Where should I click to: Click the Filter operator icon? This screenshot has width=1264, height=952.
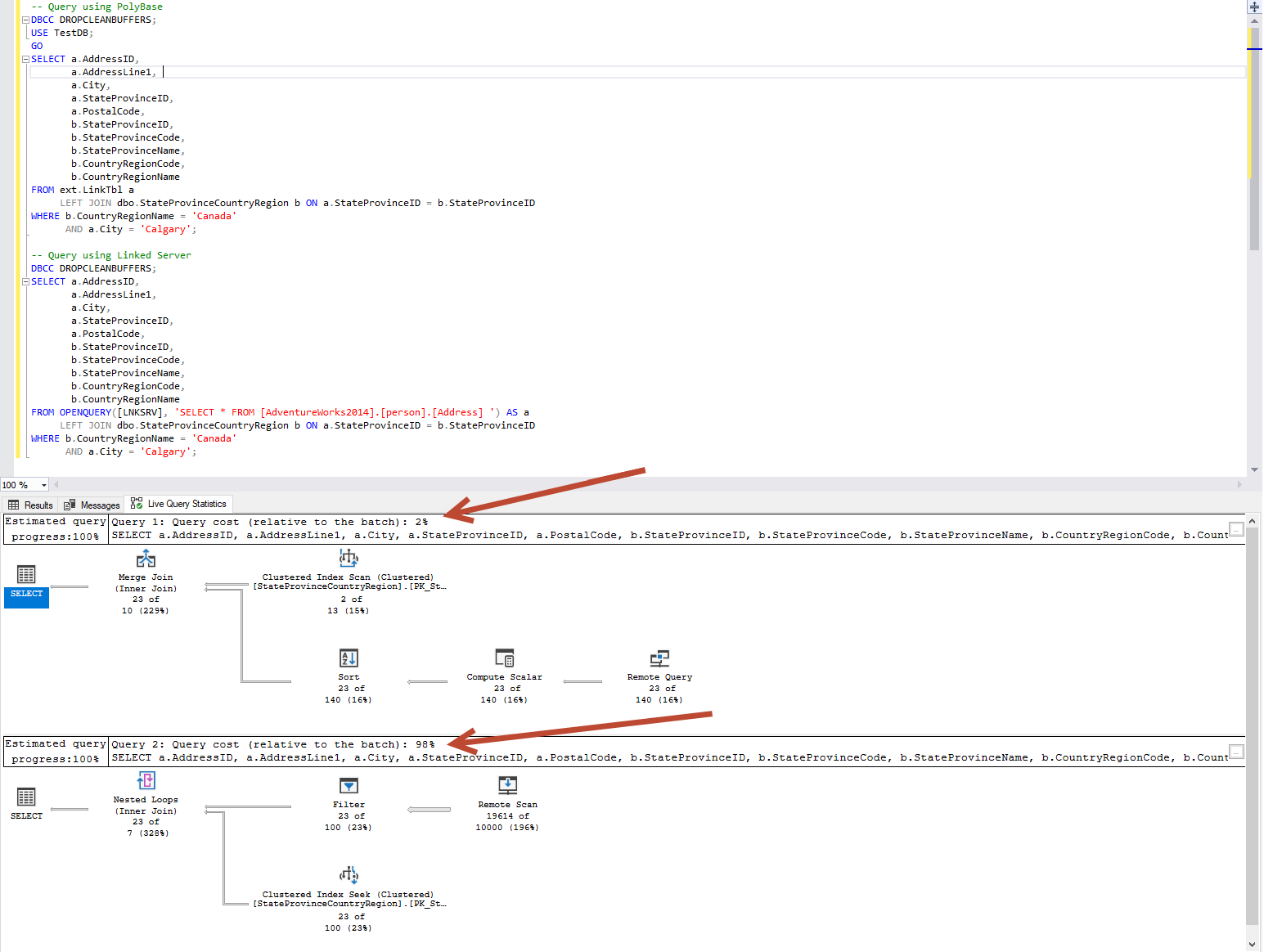point(349,787)
